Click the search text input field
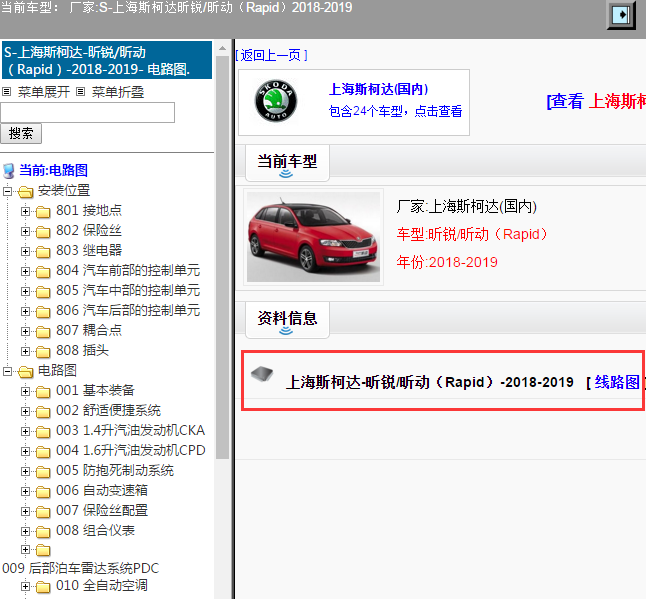Image resolution: width=646 pixels, height=599 pixels. point(87,112)
